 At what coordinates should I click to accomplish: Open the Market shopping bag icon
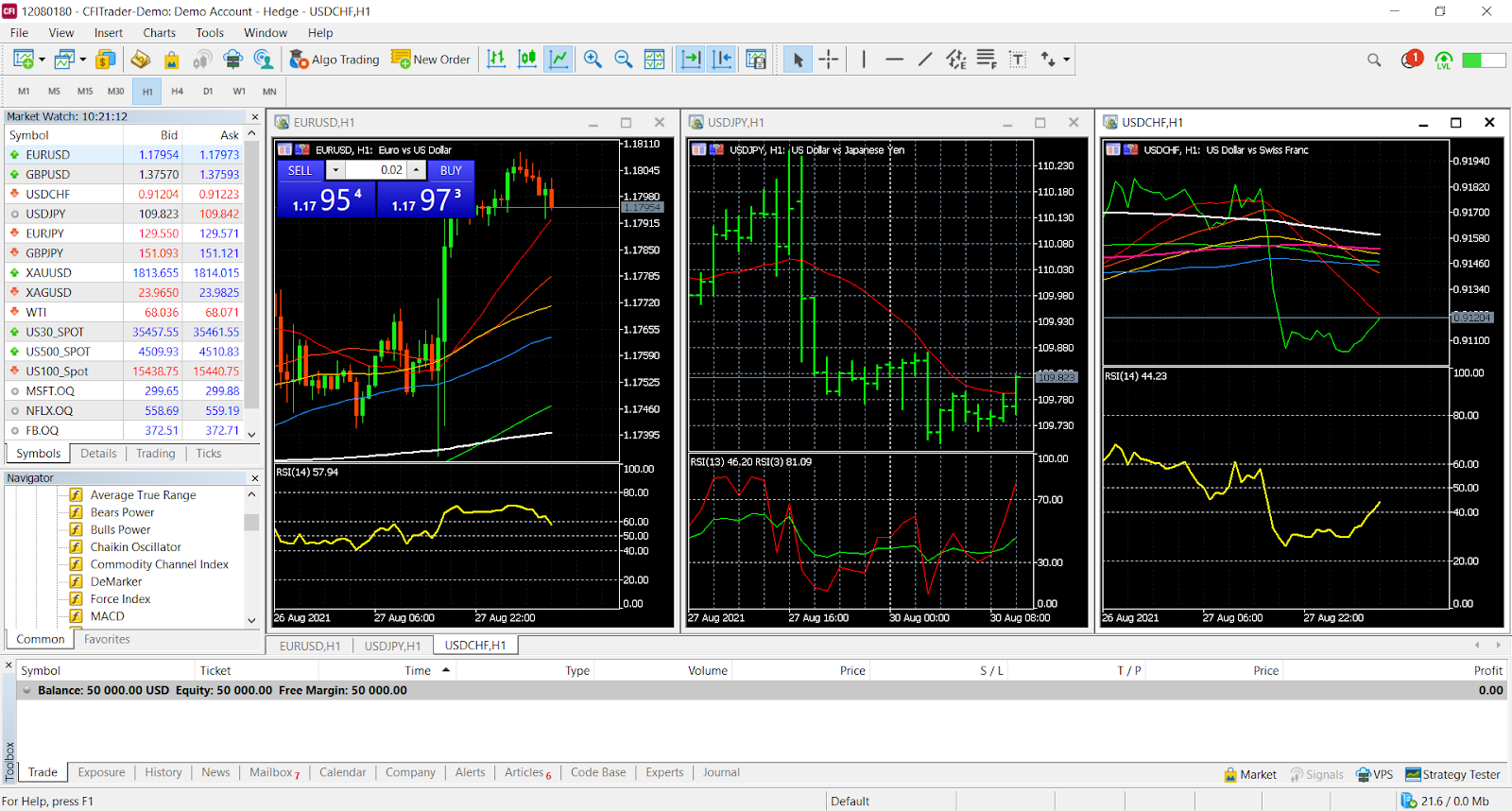(x=171, y=60)
